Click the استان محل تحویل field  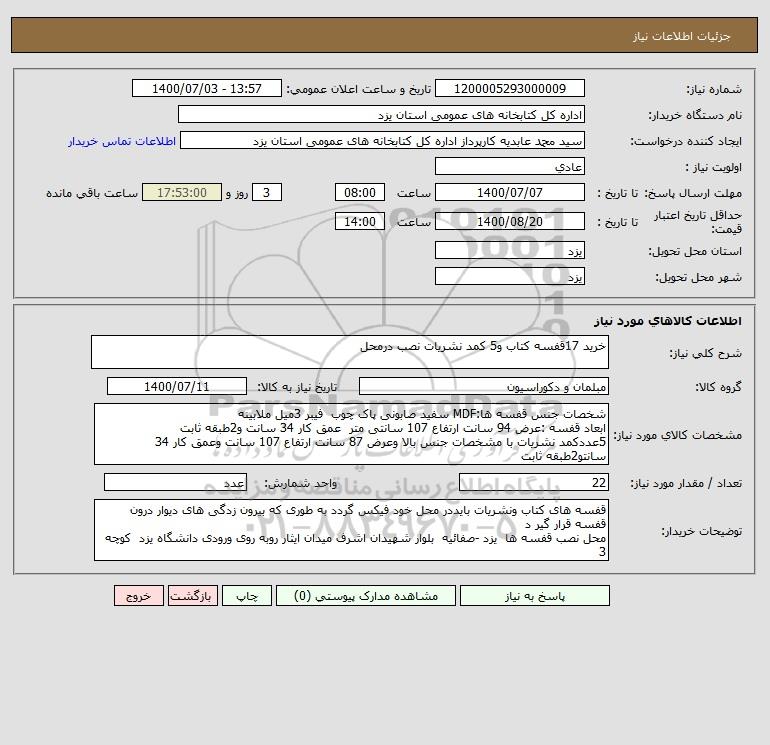click(x=510, y=250)
